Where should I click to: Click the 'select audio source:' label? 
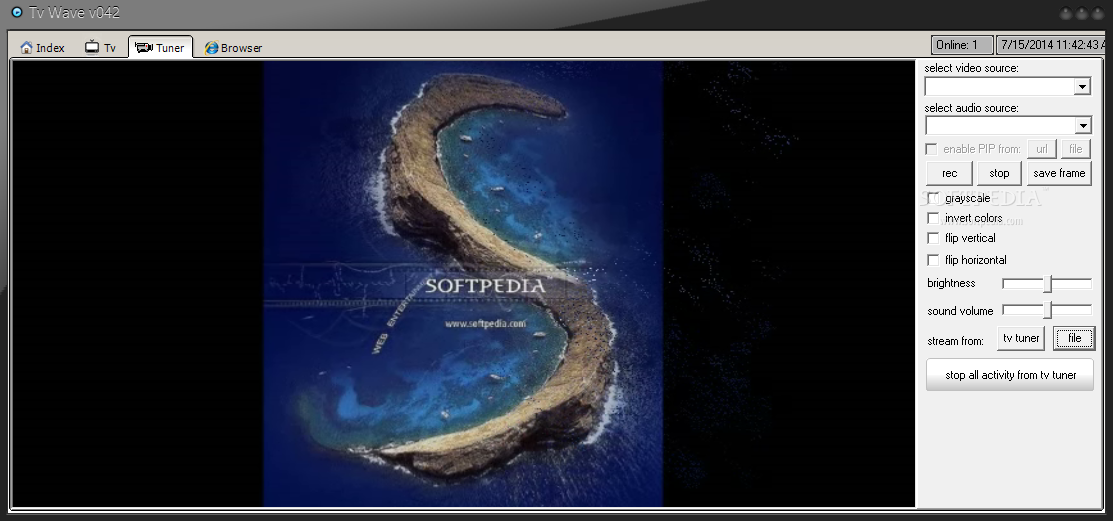tap(971, 108)
